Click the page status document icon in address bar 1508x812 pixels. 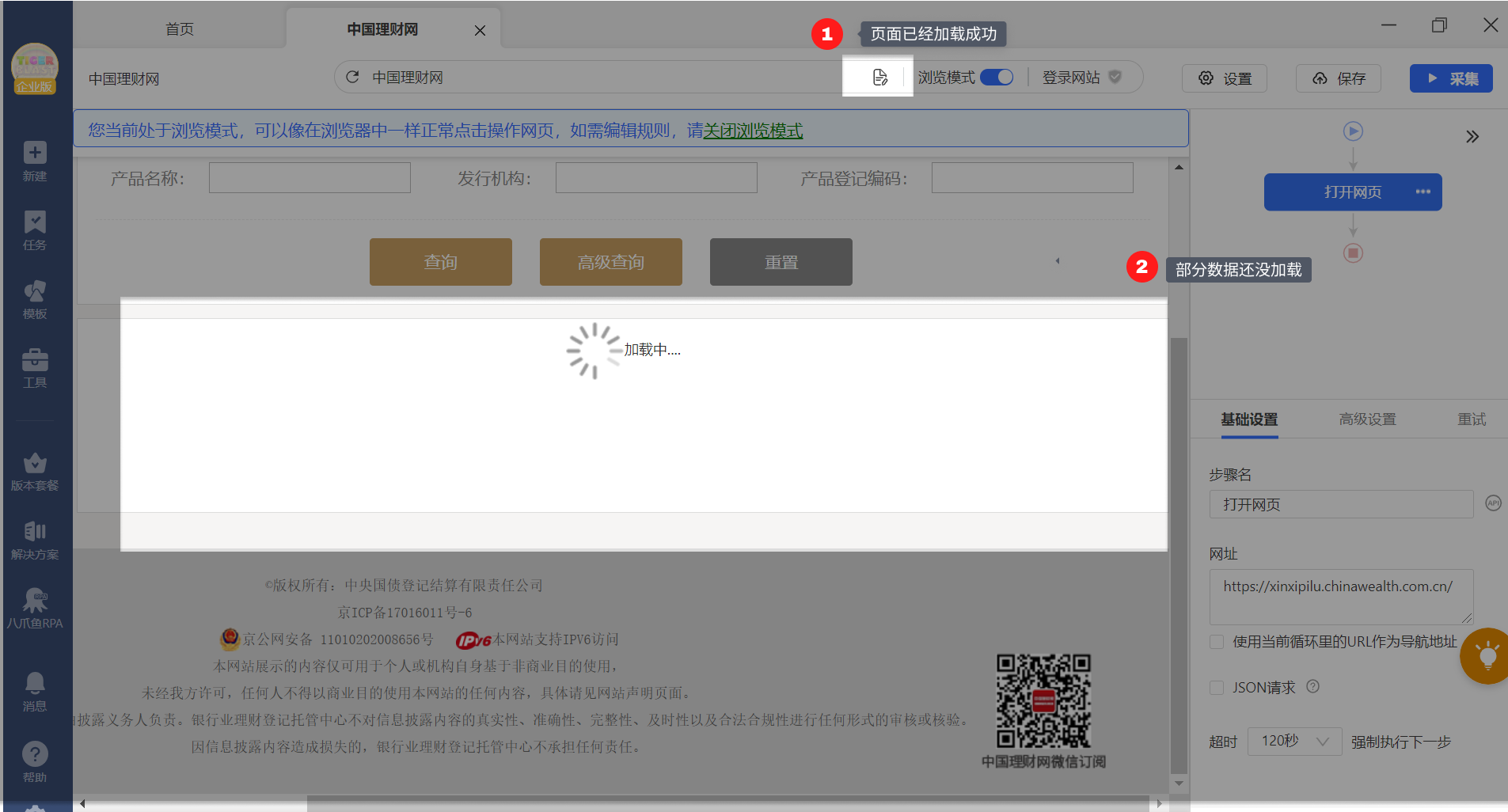[x=879, y=77]
